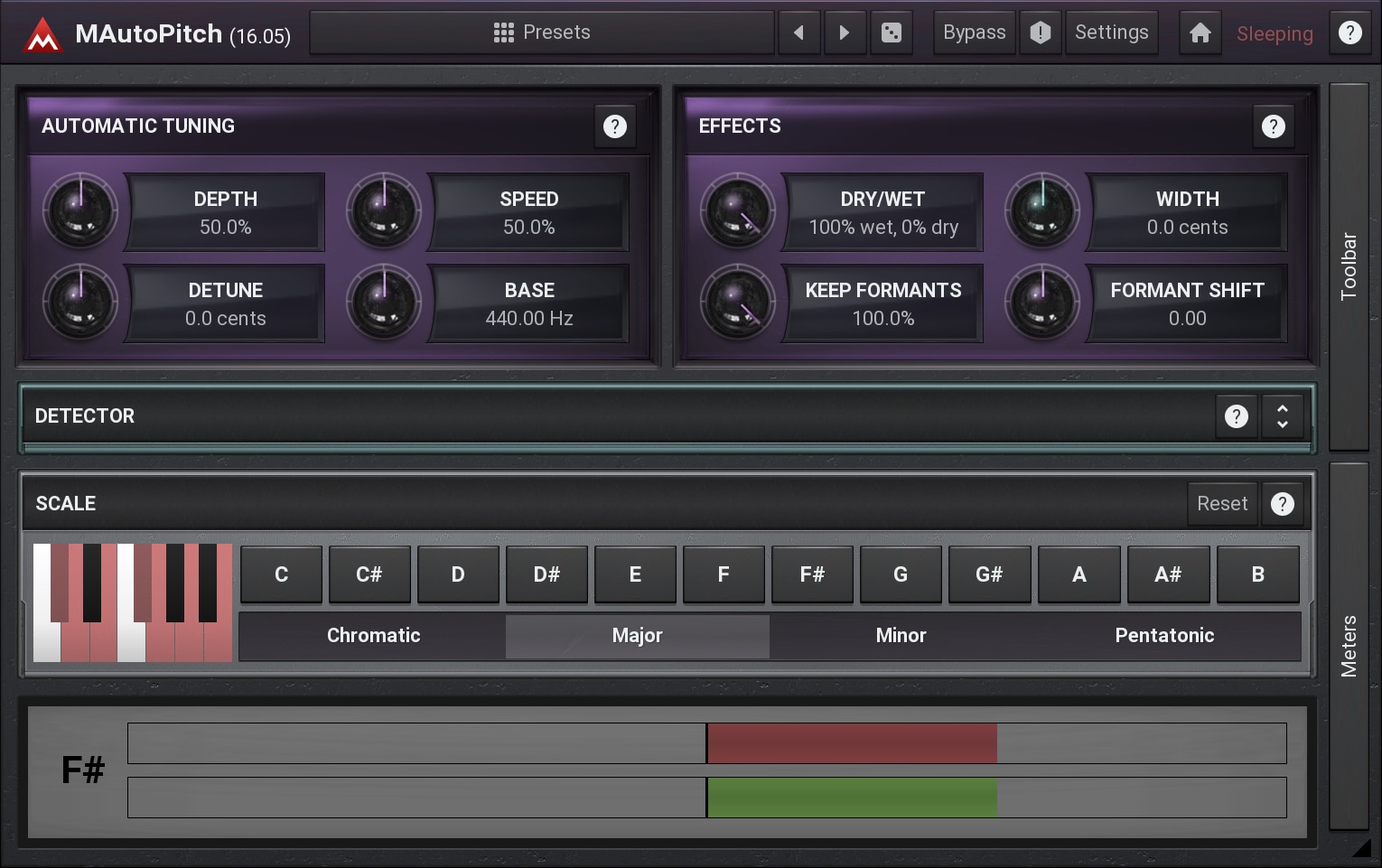Toggle the C# note button
Viewport: 1382px width, 868px height.
[369, 574]
